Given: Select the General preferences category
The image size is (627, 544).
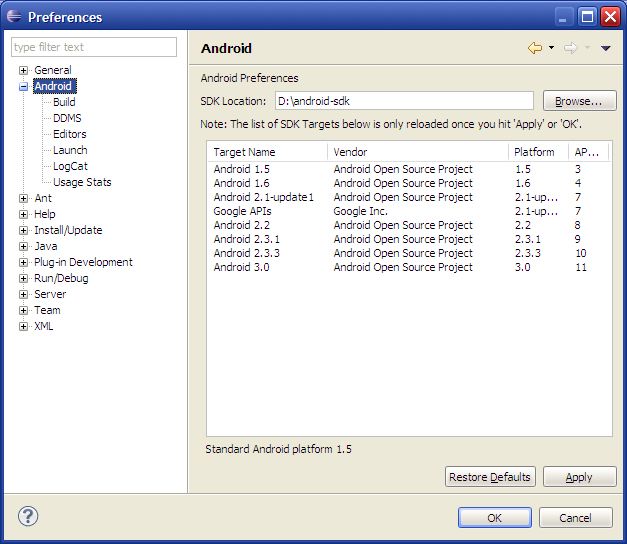Looking at the screenshot, I should click(x=53, y=70).
